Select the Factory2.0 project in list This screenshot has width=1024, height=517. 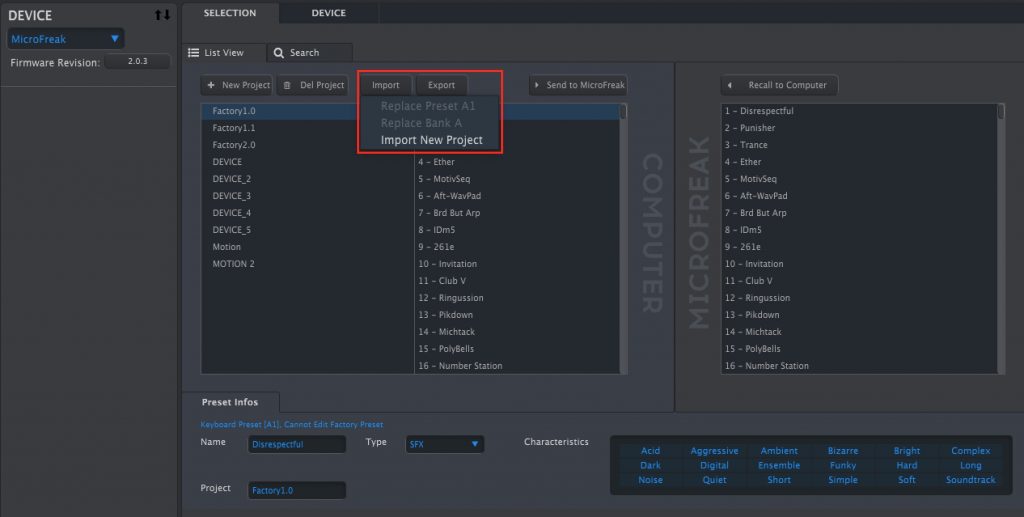tap(234, 145)
